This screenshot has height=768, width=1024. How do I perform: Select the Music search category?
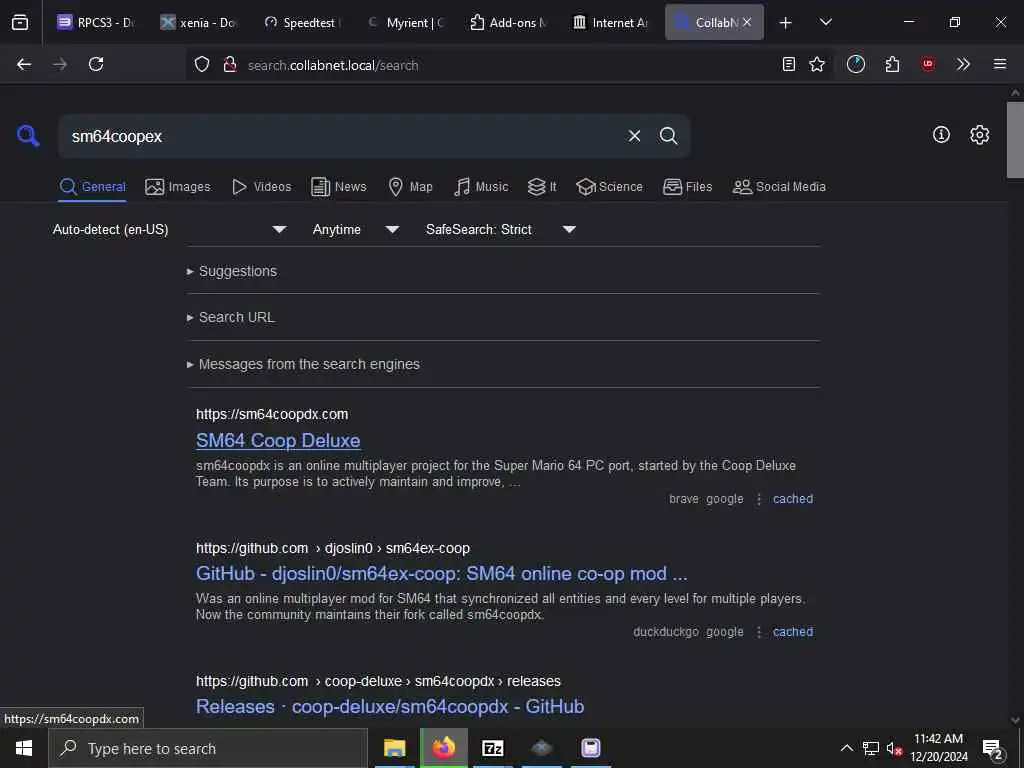pos(481,187)
